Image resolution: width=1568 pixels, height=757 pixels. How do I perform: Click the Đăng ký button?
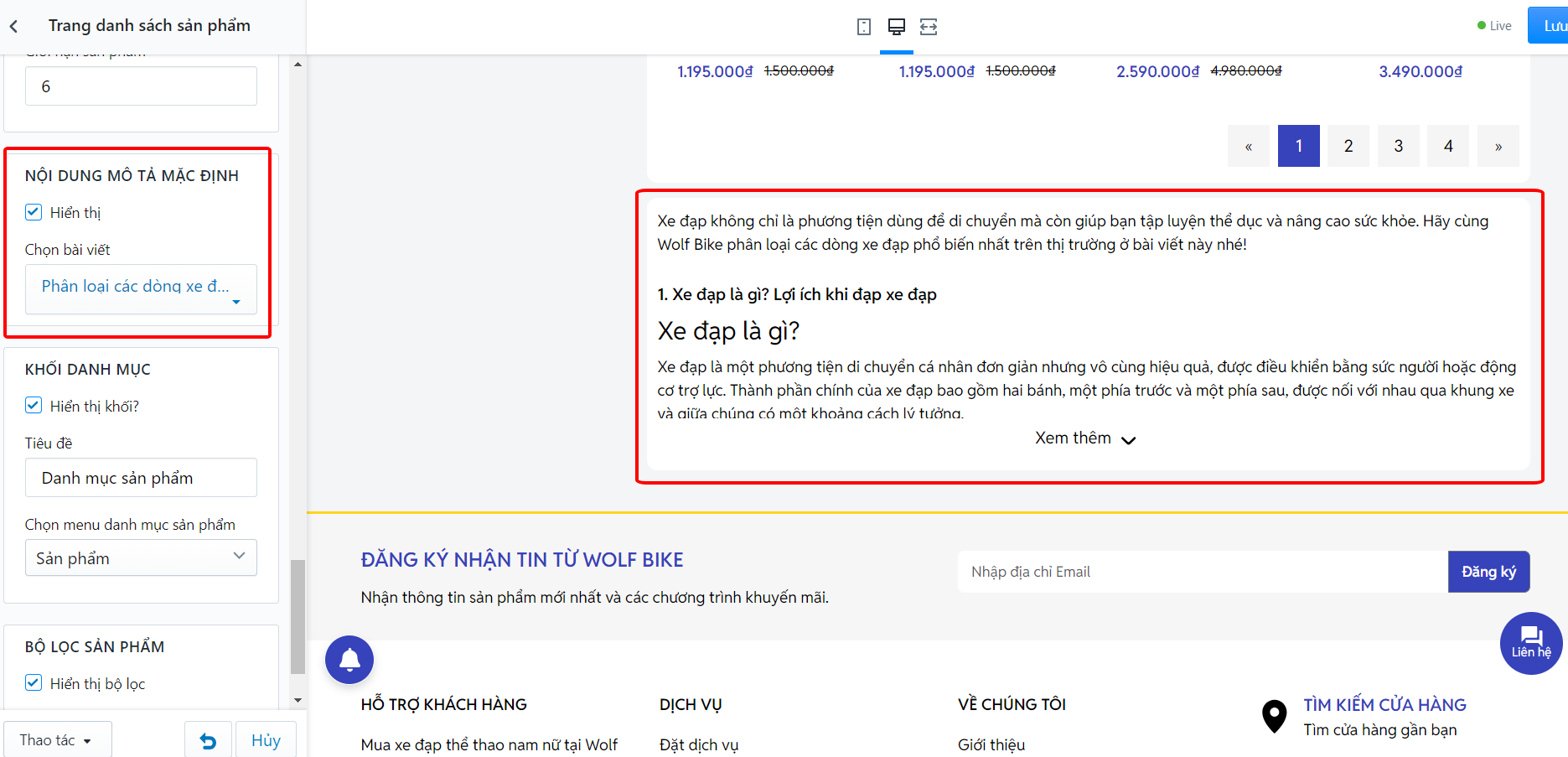[1488, 572]
